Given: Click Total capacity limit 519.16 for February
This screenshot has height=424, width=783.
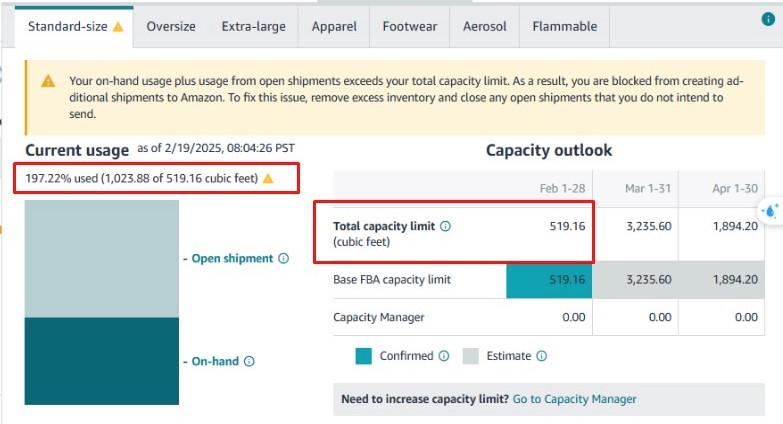Looking at the screenshot, I should pos(567,226).
